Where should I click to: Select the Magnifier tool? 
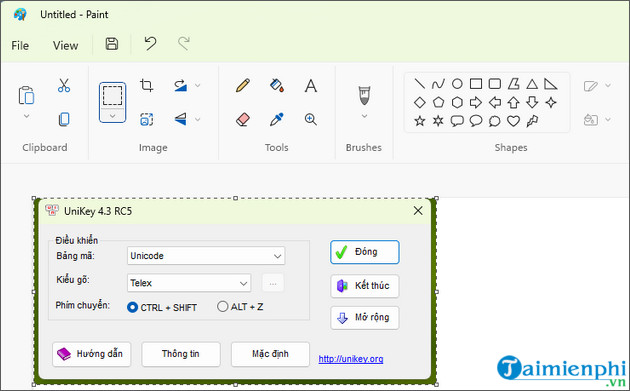pyautogui.click(x=311, y=119)
